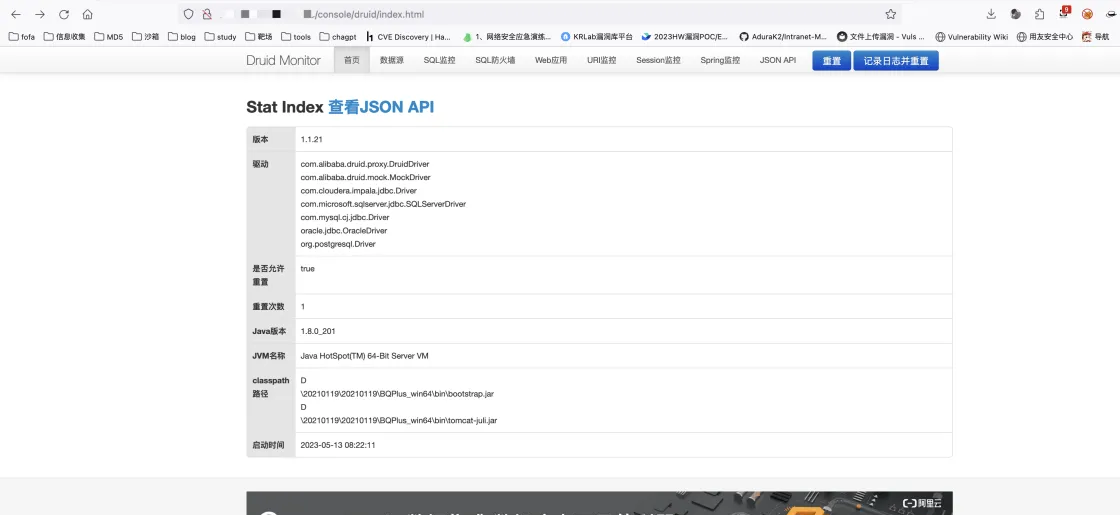The height and width of the screenshot is (515, 1120).
Task: Open the downloads arrow icon
Action: 991,14
